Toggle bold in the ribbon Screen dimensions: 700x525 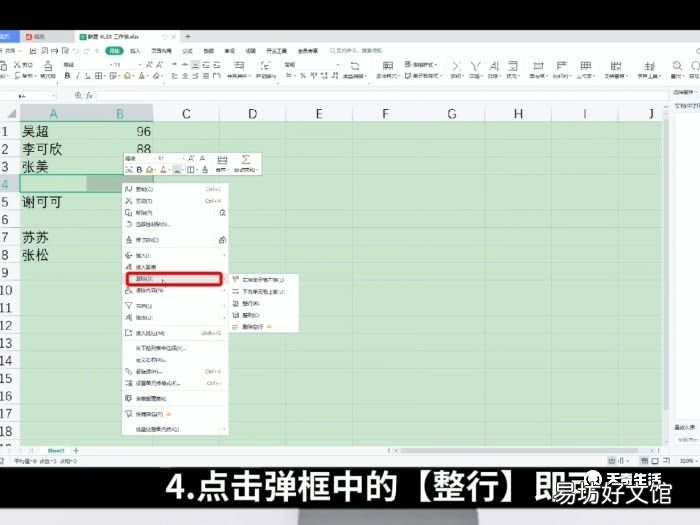point(67,76)
